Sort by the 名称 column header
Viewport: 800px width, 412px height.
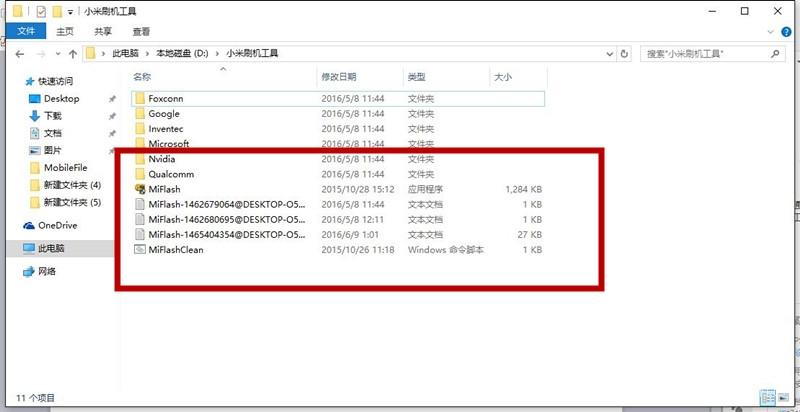[142, 77]
